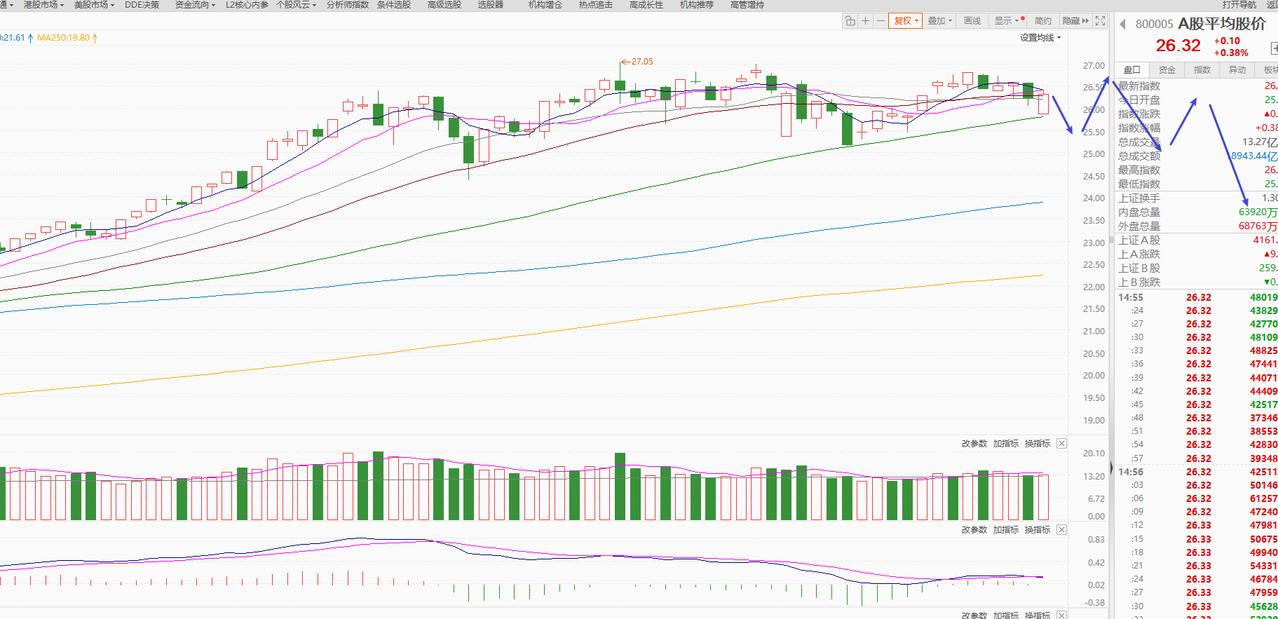Click 改参数 on the MACD panel

pyautogui.click(x=974, y=529)
